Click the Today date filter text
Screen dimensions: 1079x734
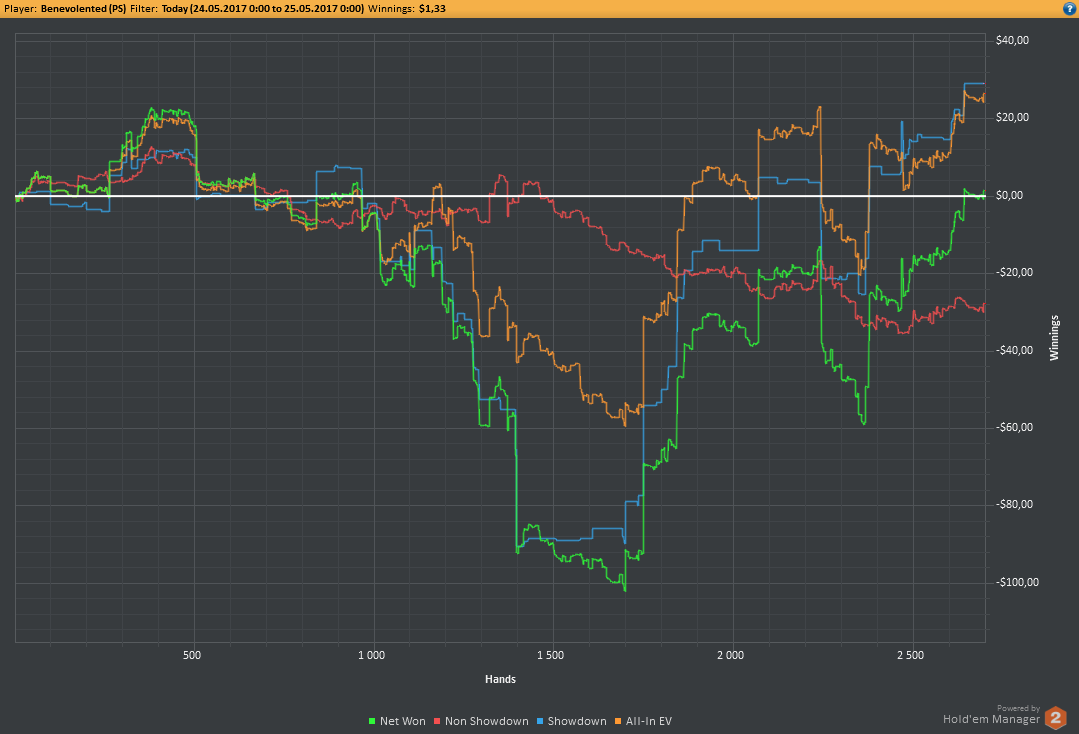click(x=263, y=9)
